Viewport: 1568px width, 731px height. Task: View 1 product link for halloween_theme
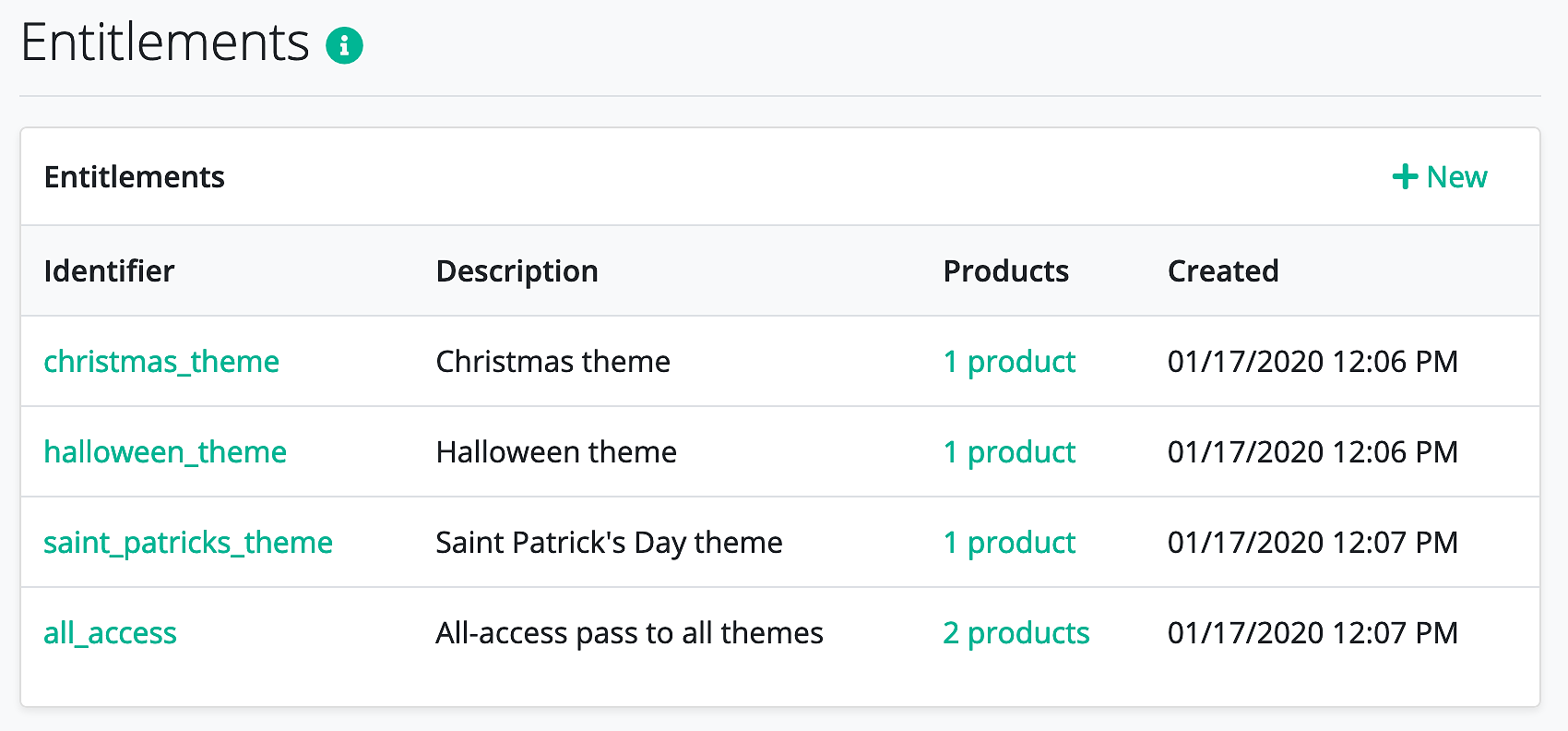point(1009,451)
